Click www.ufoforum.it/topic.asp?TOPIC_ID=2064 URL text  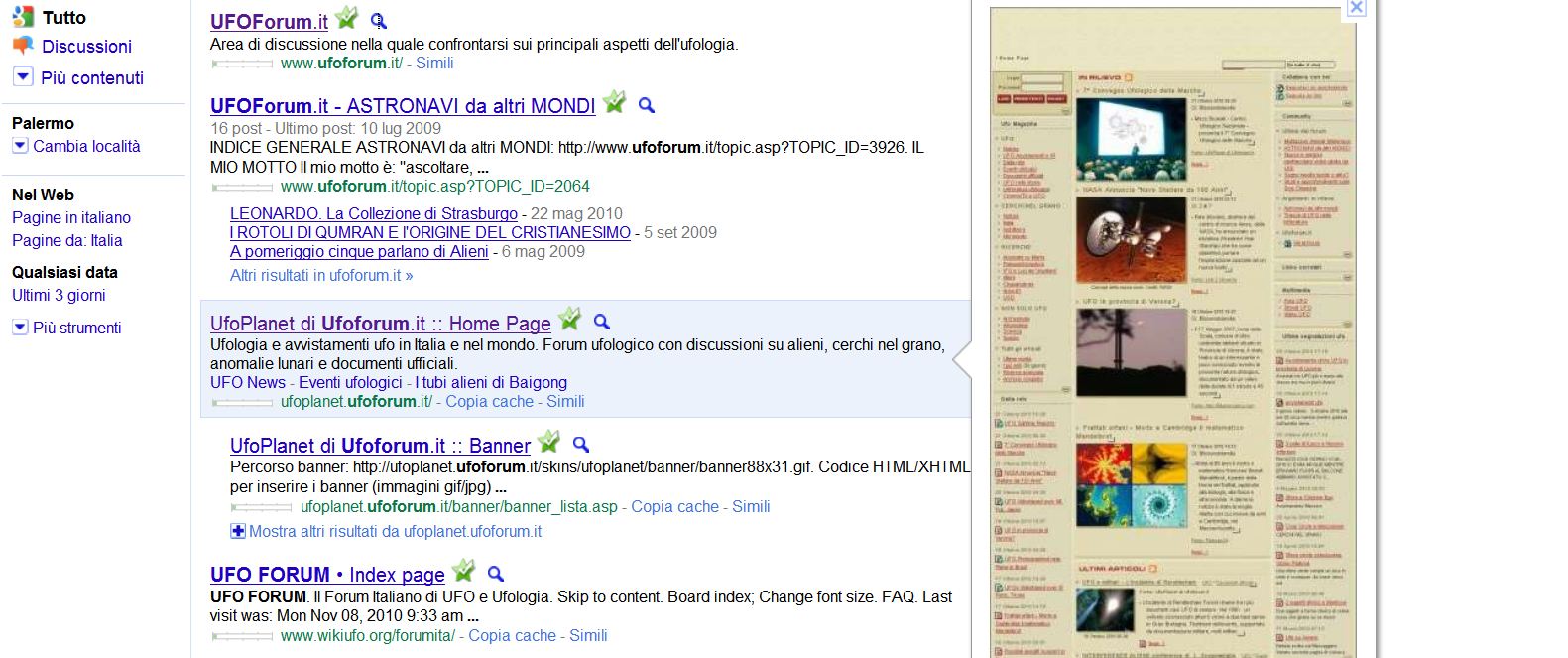click(435, 186)
